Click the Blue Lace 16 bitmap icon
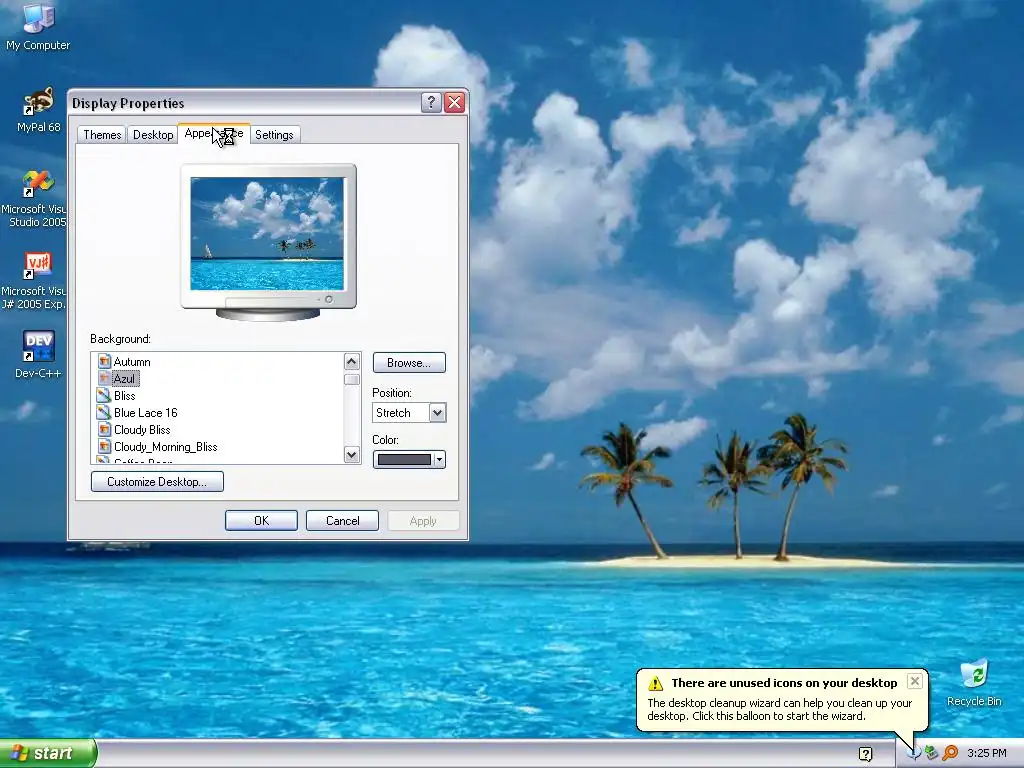Screen dimensions: 1024x768 point(104,412)
